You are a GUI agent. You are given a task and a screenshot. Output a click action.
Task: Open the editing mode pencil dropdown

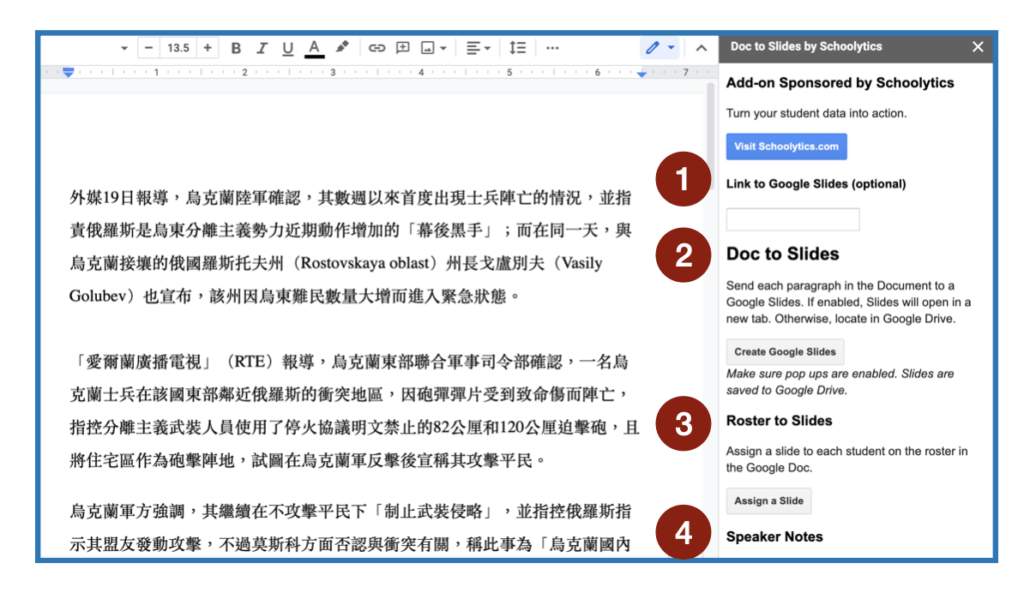tap(659, 48)
